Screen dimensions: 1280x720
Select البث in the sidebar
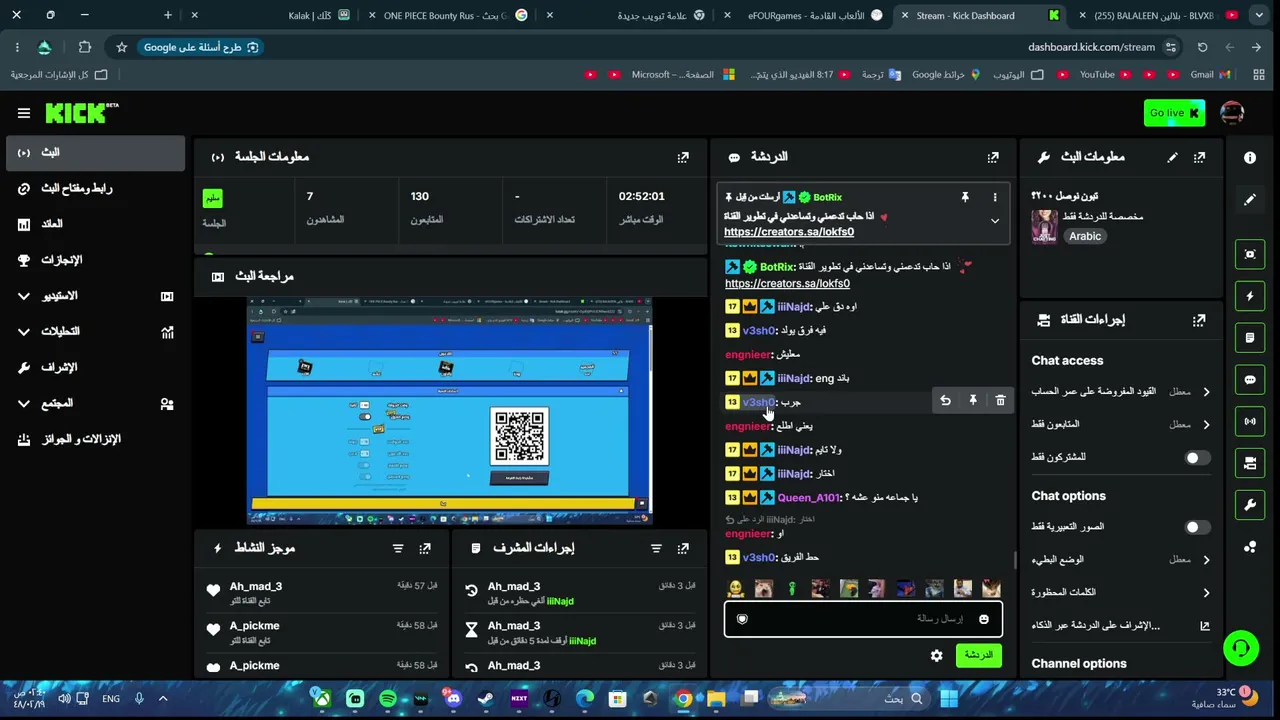pos(93,152)
